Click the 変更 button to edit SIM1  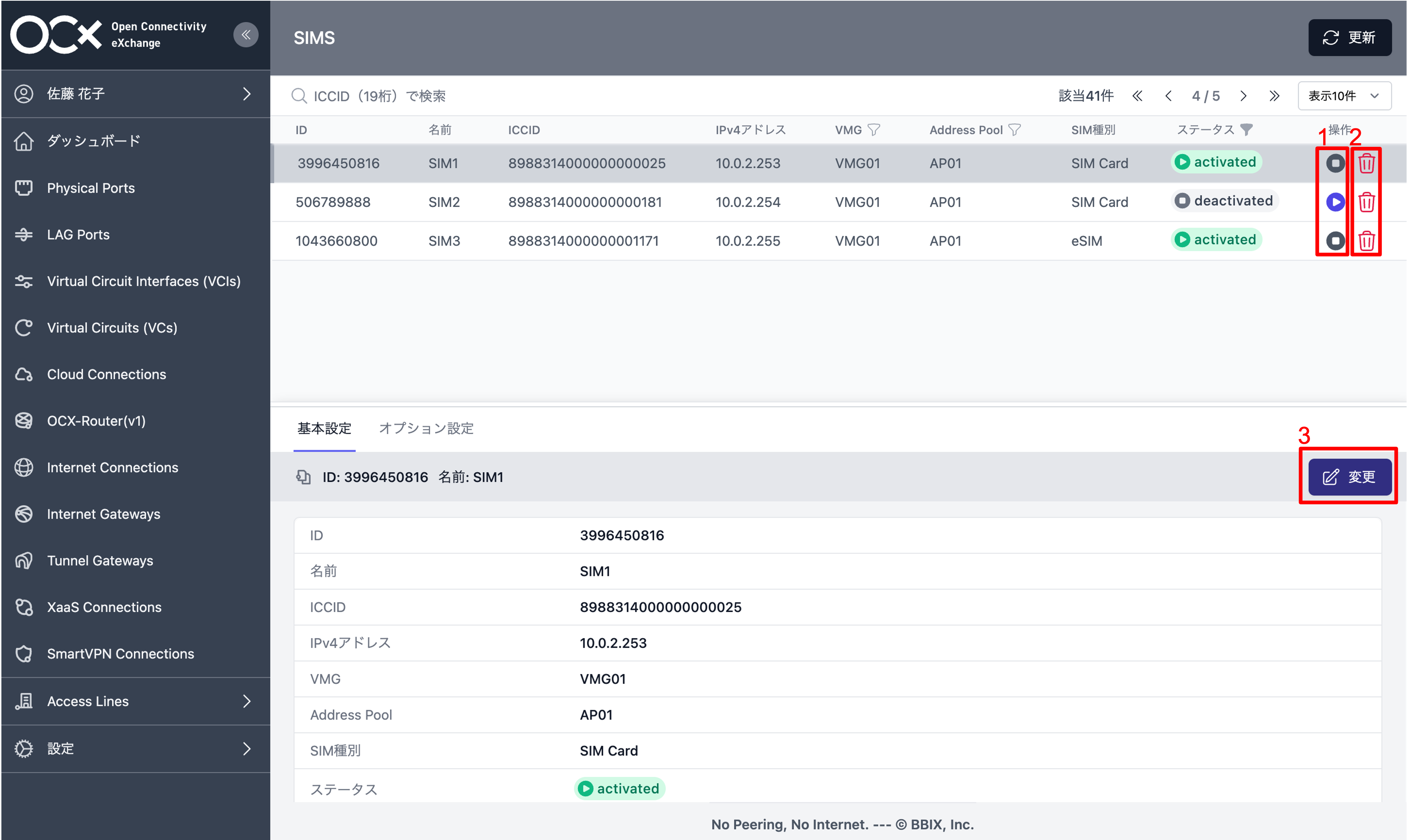point(1349,476)
